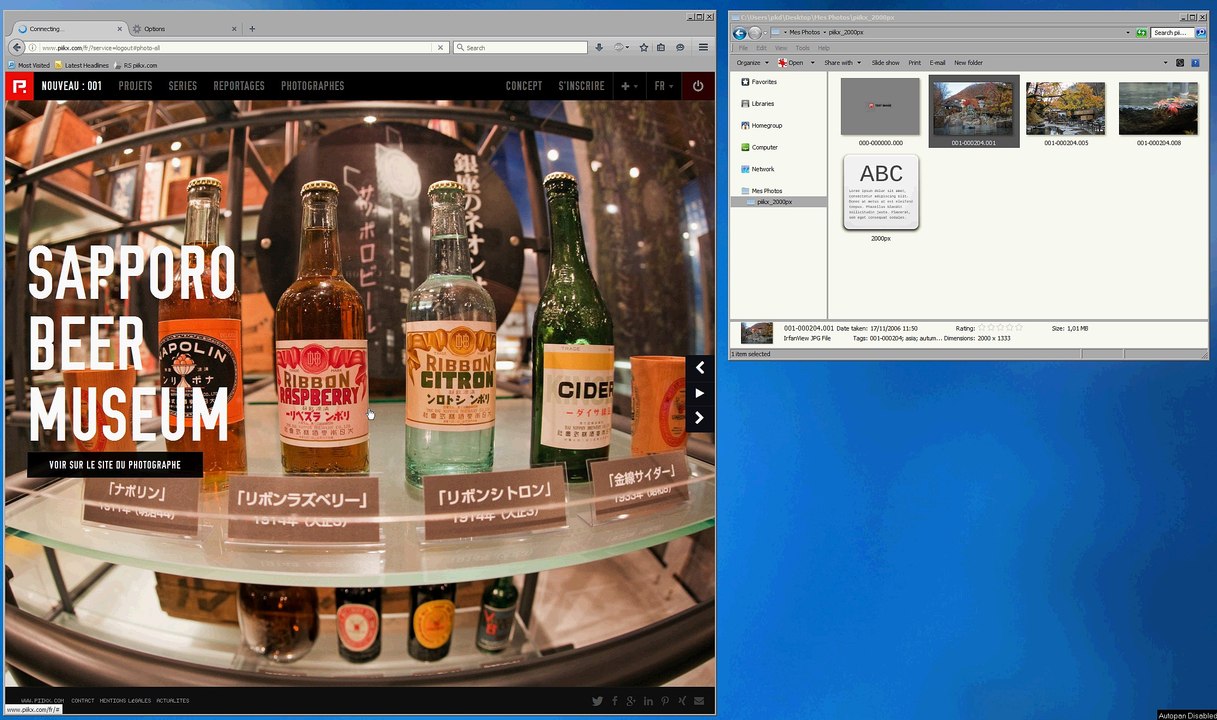Open the Firefox hamburger menu
Screen dimensions: 1217x720
pos(703,47)
